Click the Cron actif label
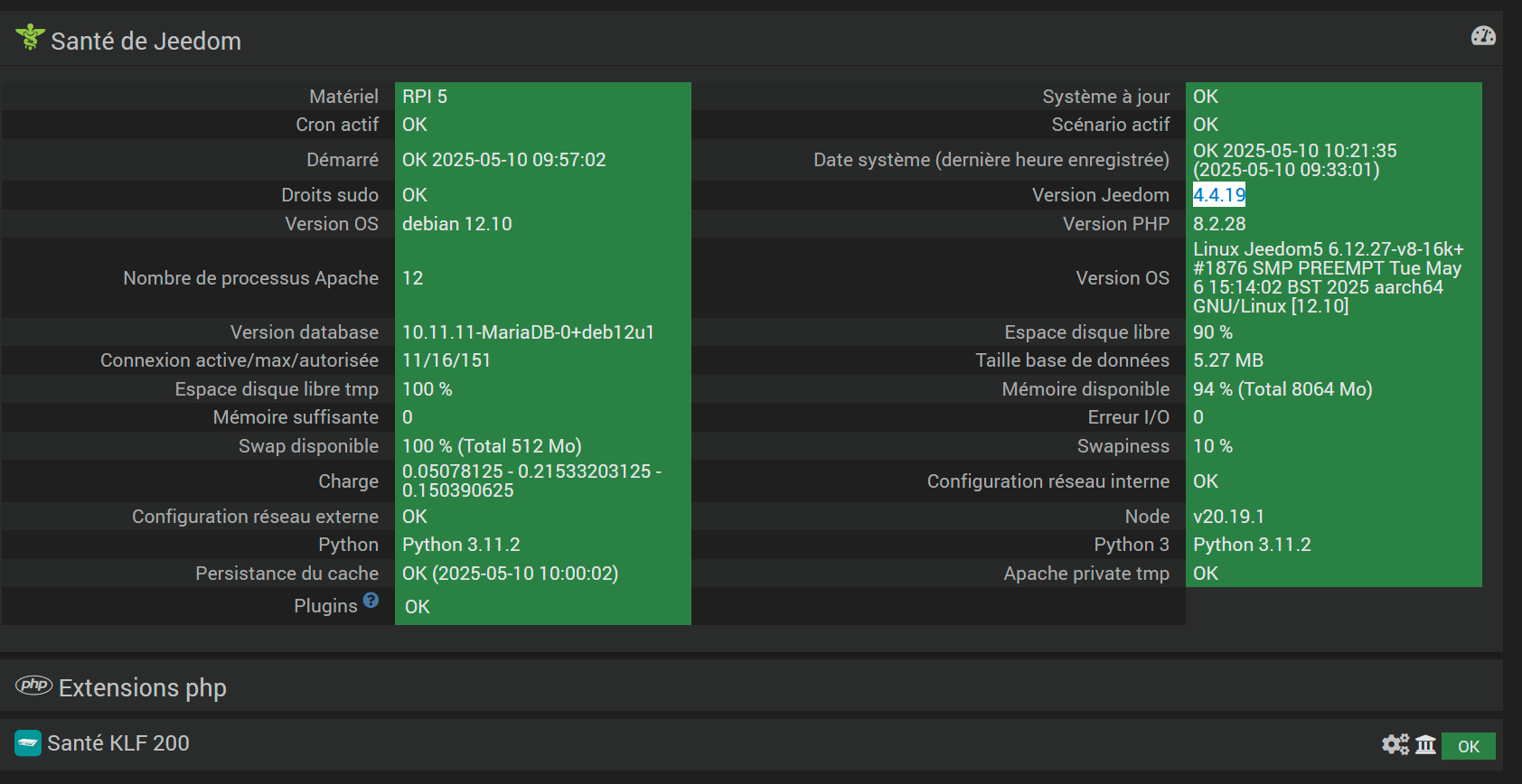The image size is (1522, 784). (337, 125)
